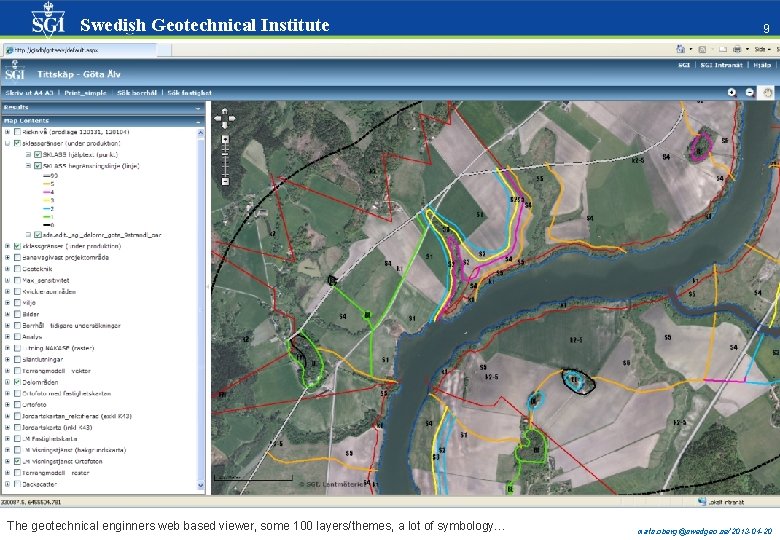Select the zoom out magnifier tool
780x540 pixels.
[750, 92]
